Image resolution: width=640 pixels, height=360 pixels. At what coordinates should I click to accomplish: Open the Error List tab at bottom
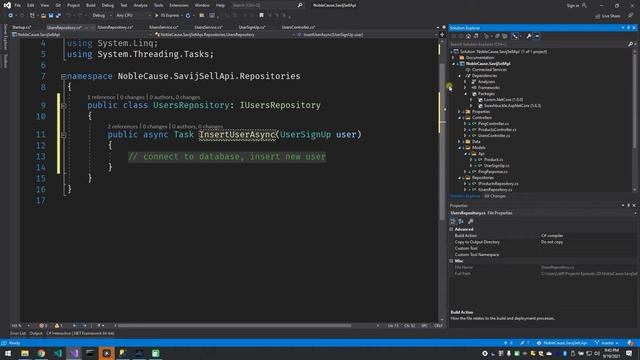(x=18, y=333)
